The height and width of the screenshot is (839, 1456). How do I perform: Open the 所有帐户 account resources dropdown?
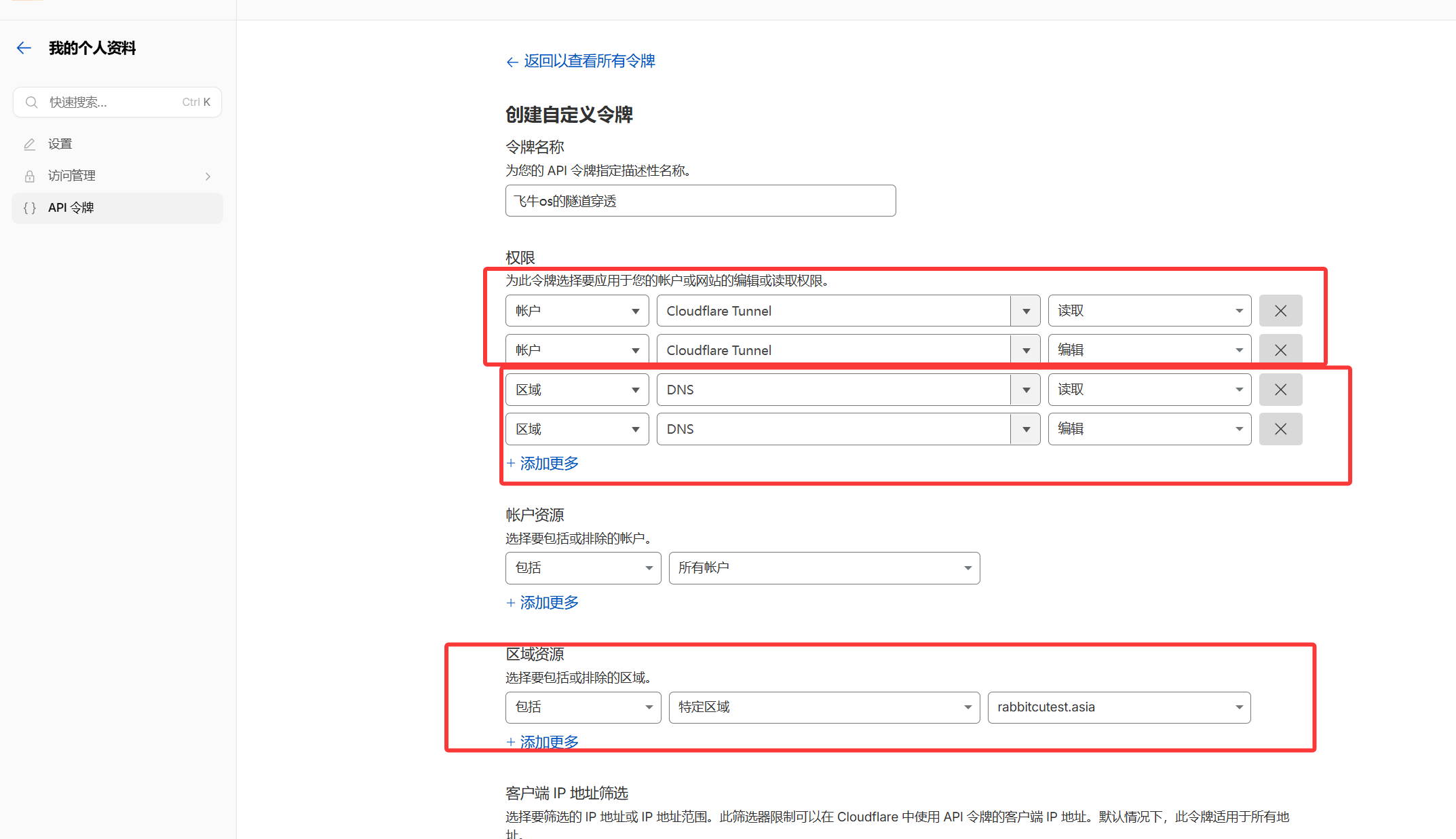(x=824, y=568)
